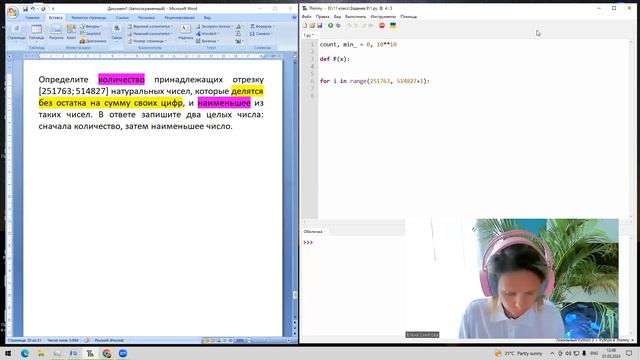
Task: Click the Office button in Word
Action: tap(13, 12)
